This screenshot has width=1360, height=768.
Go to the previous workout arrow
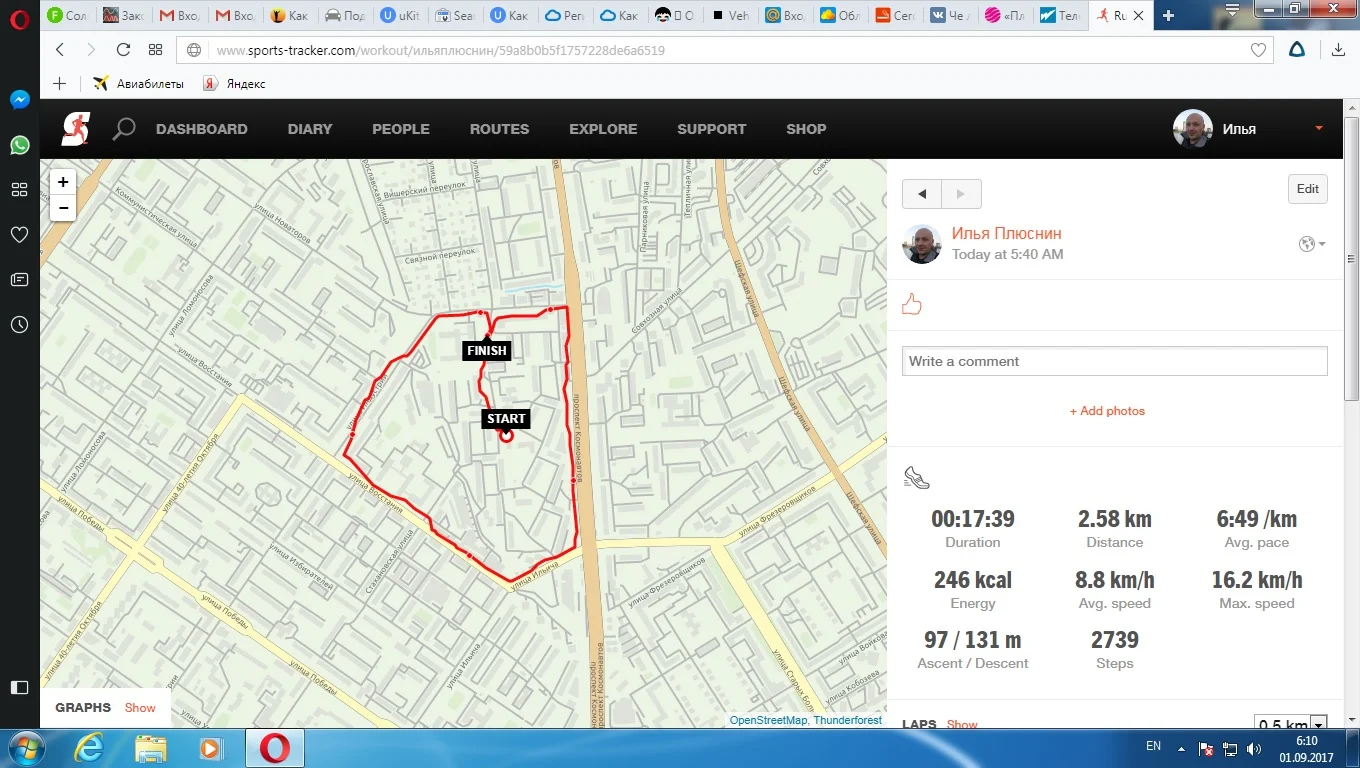[922, 194]
